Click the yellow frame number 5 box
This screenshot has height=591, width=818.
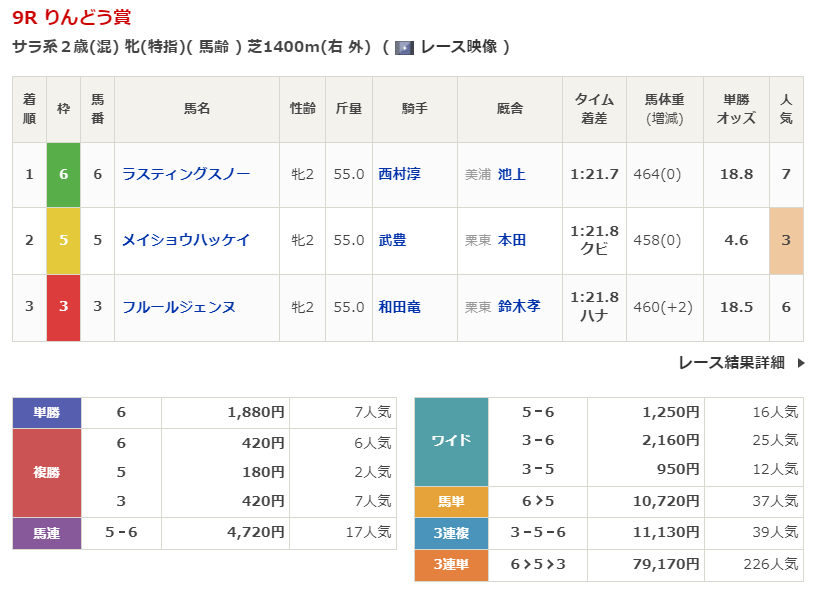pyautogui.click(x=64, y=240)
